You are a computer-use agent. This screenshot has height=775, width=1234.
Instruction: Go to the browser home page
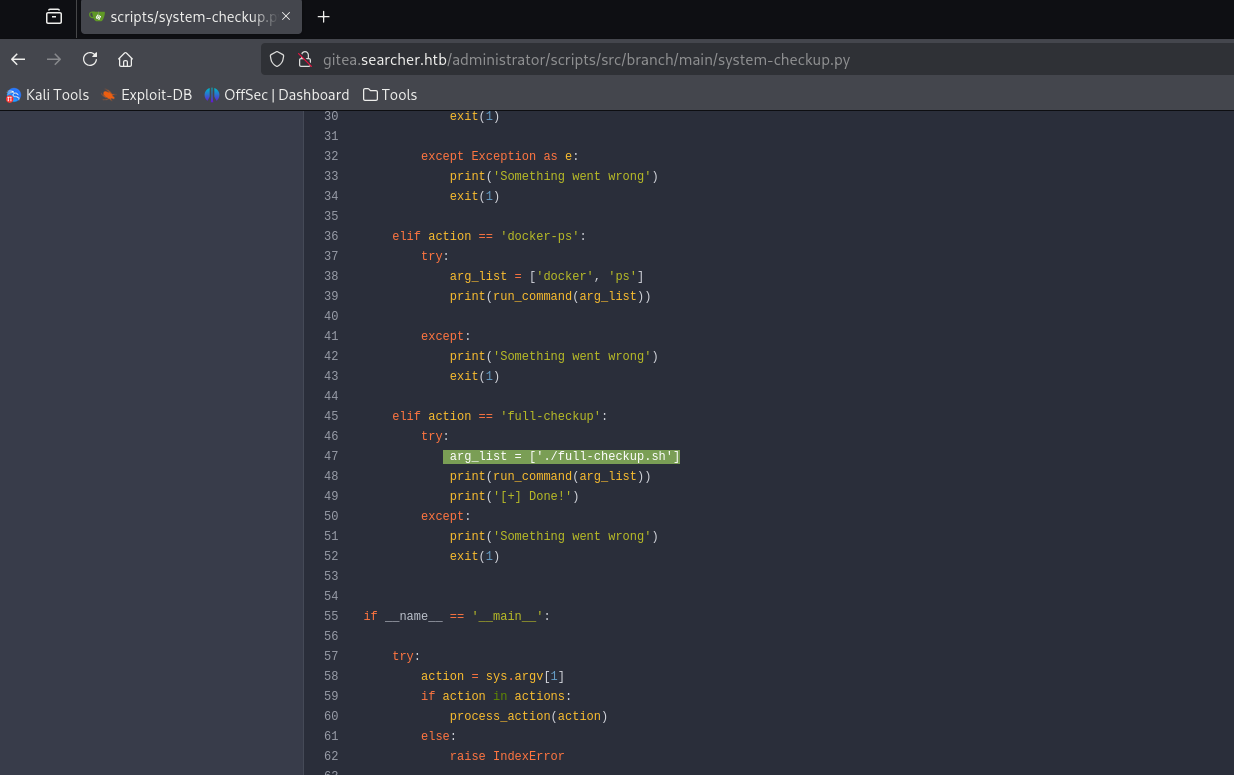tap(126, 59)
